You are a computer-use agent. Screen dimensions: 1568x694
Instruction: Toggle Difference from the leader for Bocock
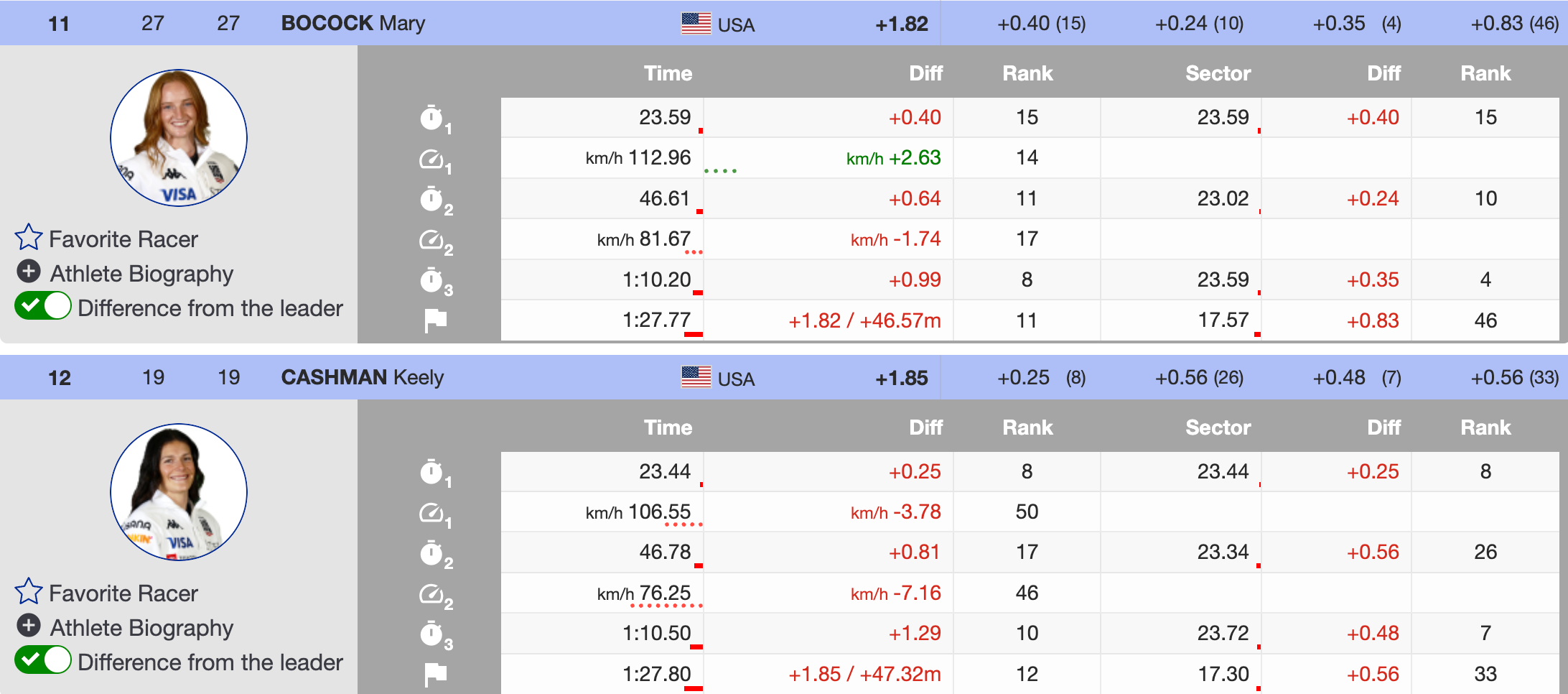pyautogui.click(x=43, y=306)
